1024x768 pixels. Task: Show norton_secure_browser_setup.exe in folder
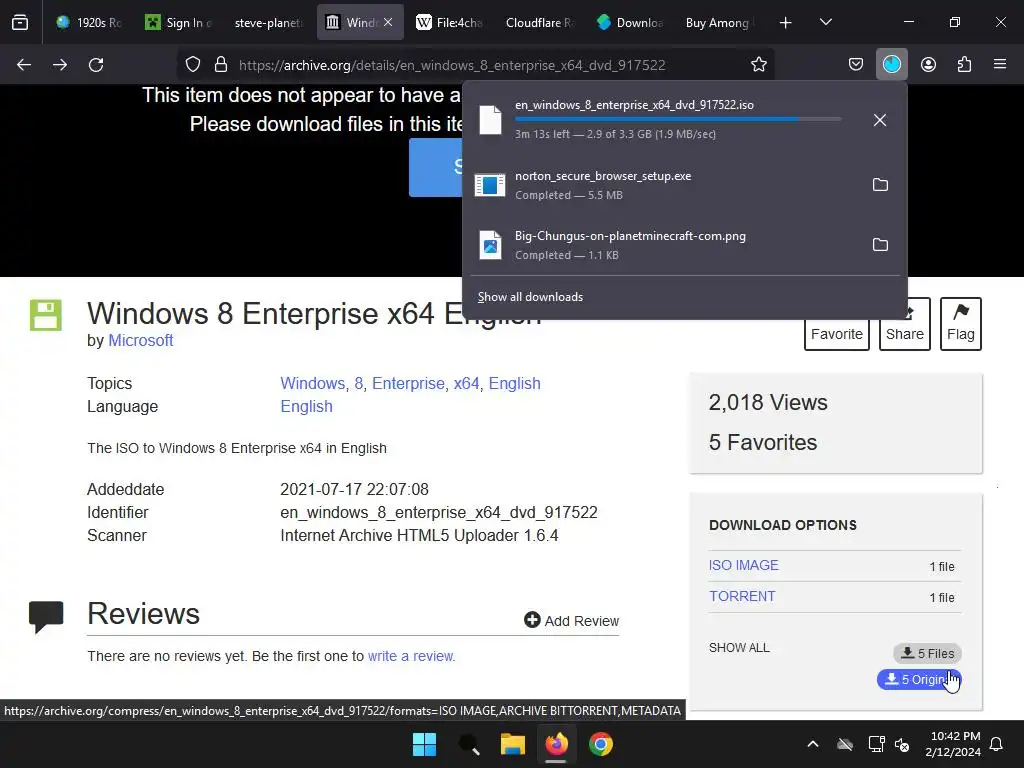[880, 185]
